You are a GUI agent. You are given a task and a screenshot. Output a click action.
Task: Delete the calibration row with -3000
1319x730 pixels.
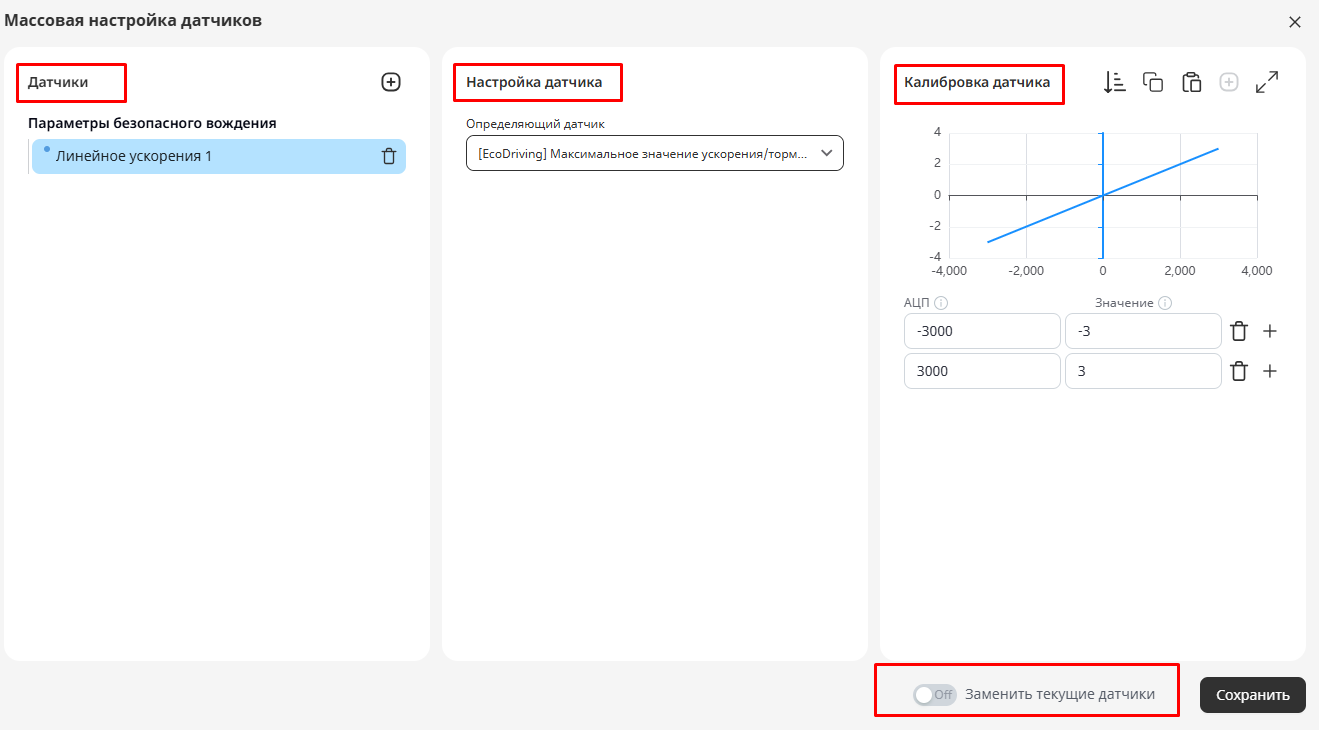click(x=1239, y=331)
